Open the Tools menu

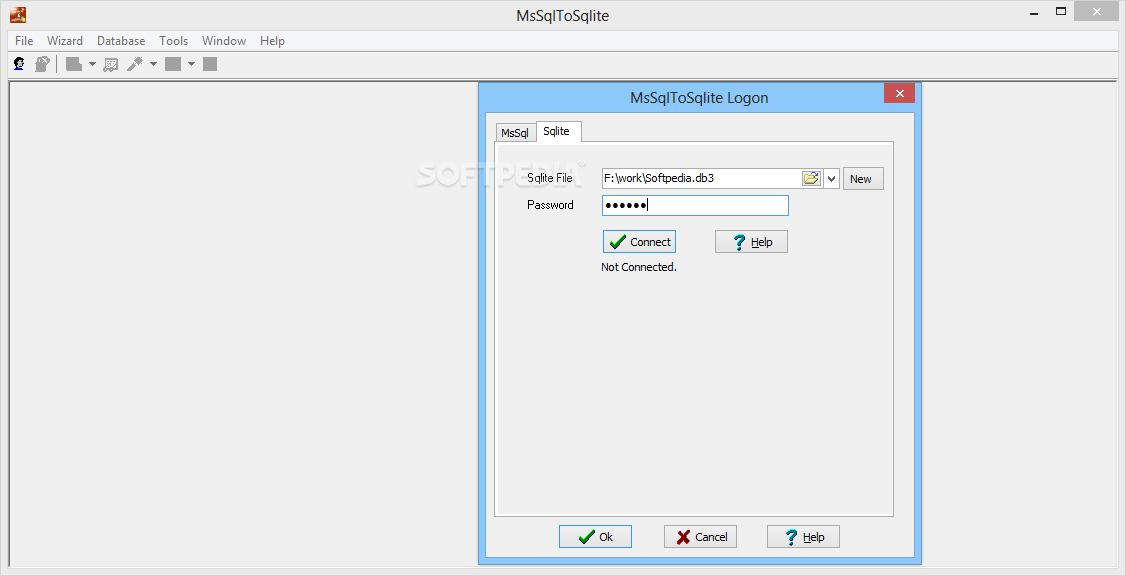[x=174, y=41]
